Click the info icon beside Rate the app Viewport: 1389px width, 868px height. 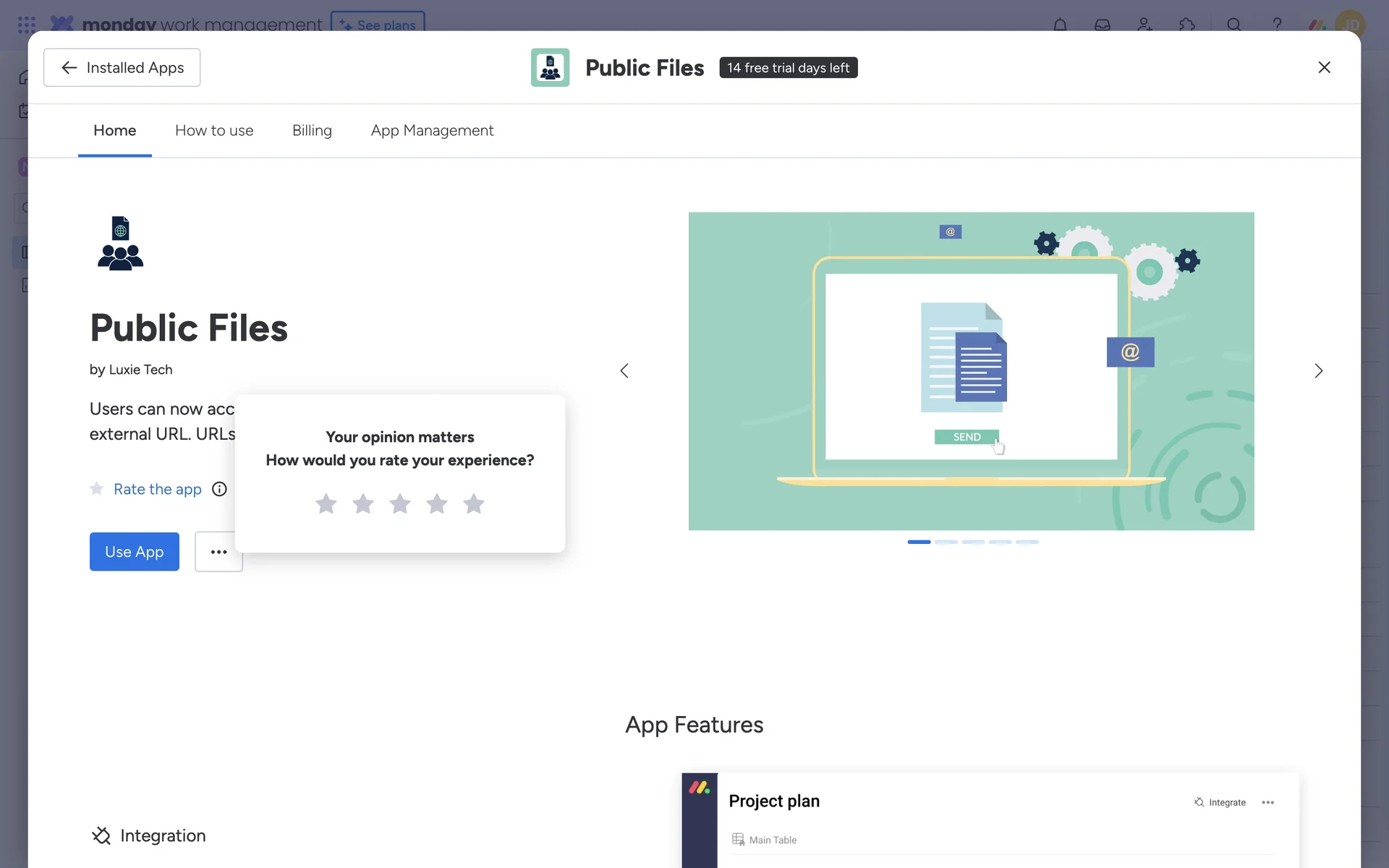point(219,490)
